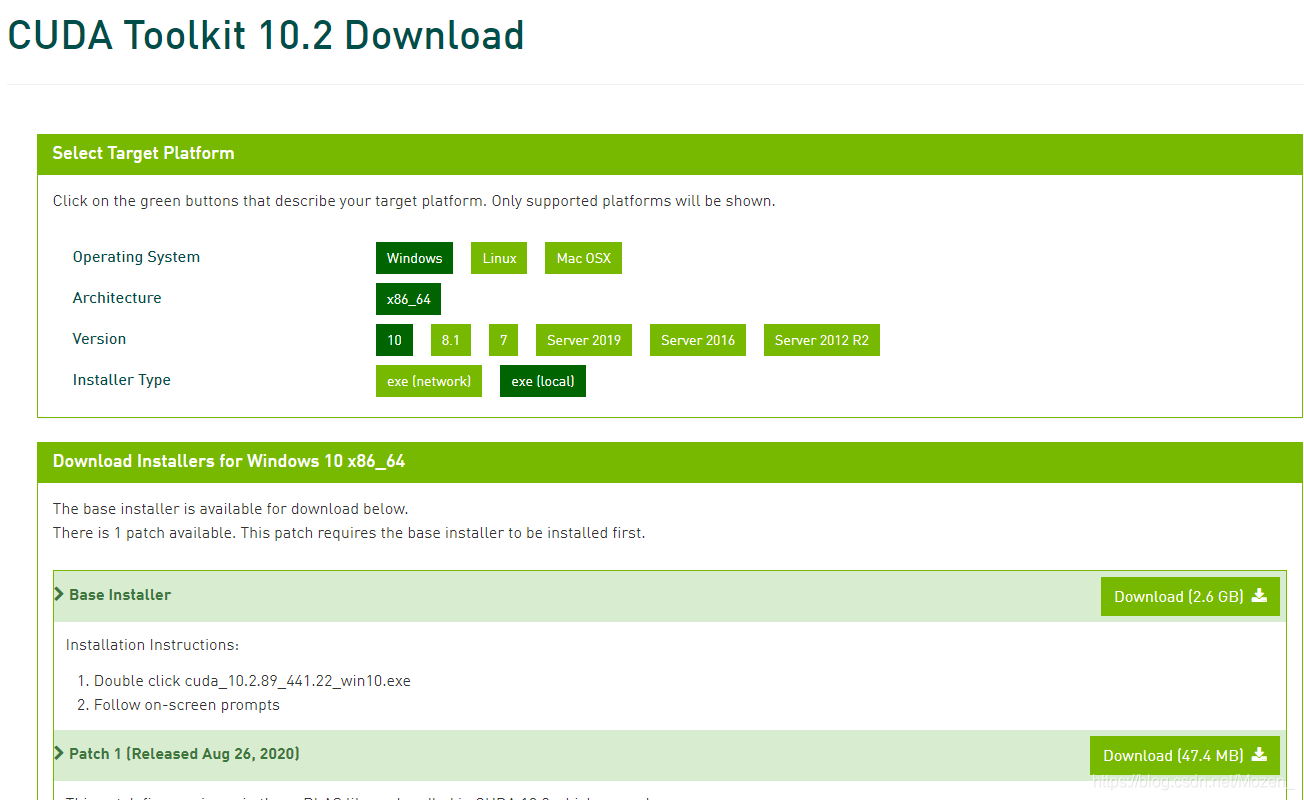The height and width of the screenshot is (800, 1304).
Task: Choose the Server 2012 R2 version
Action: click(x=822, y=340)
